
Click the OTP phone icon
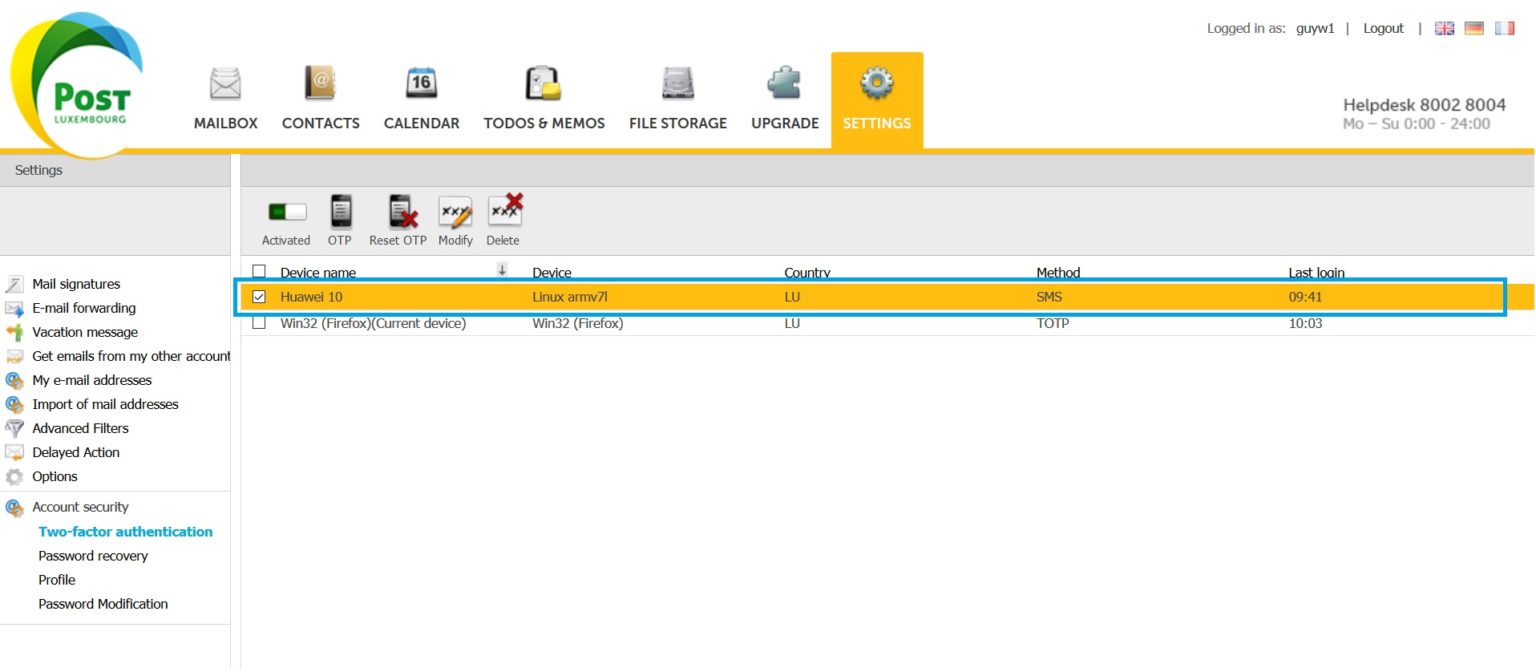pyautogui.click(x=341, y=212)
